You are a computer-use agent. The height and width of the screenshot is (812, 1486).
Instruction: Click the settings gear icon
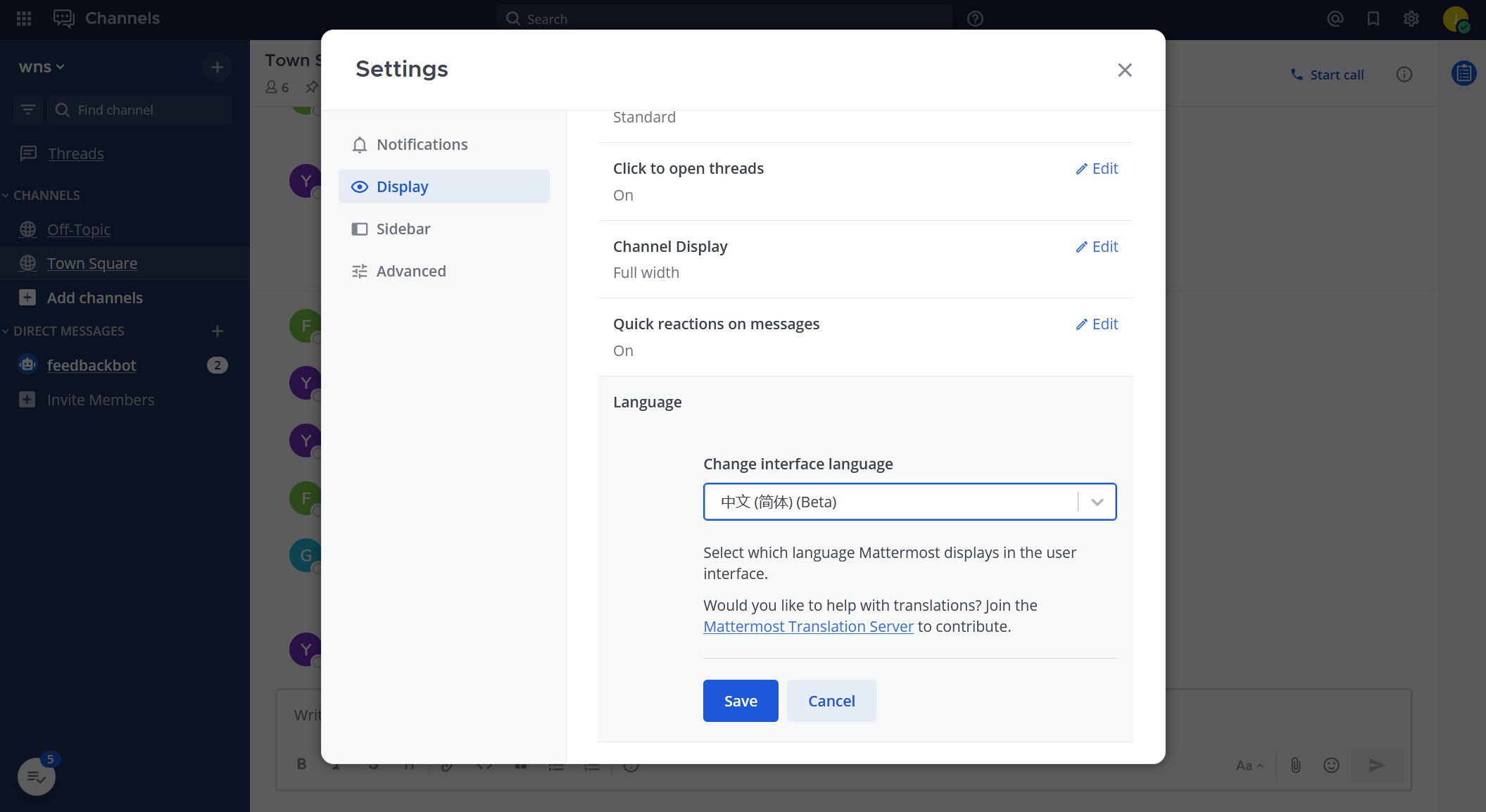tap(1411, 19)
